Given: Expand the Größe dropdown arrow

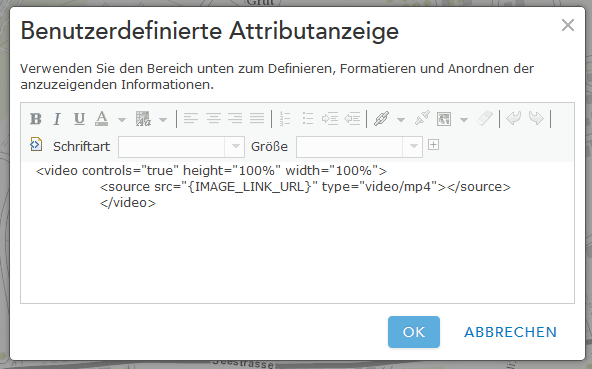Looking at the screenshot, I should tap(413, 147).
